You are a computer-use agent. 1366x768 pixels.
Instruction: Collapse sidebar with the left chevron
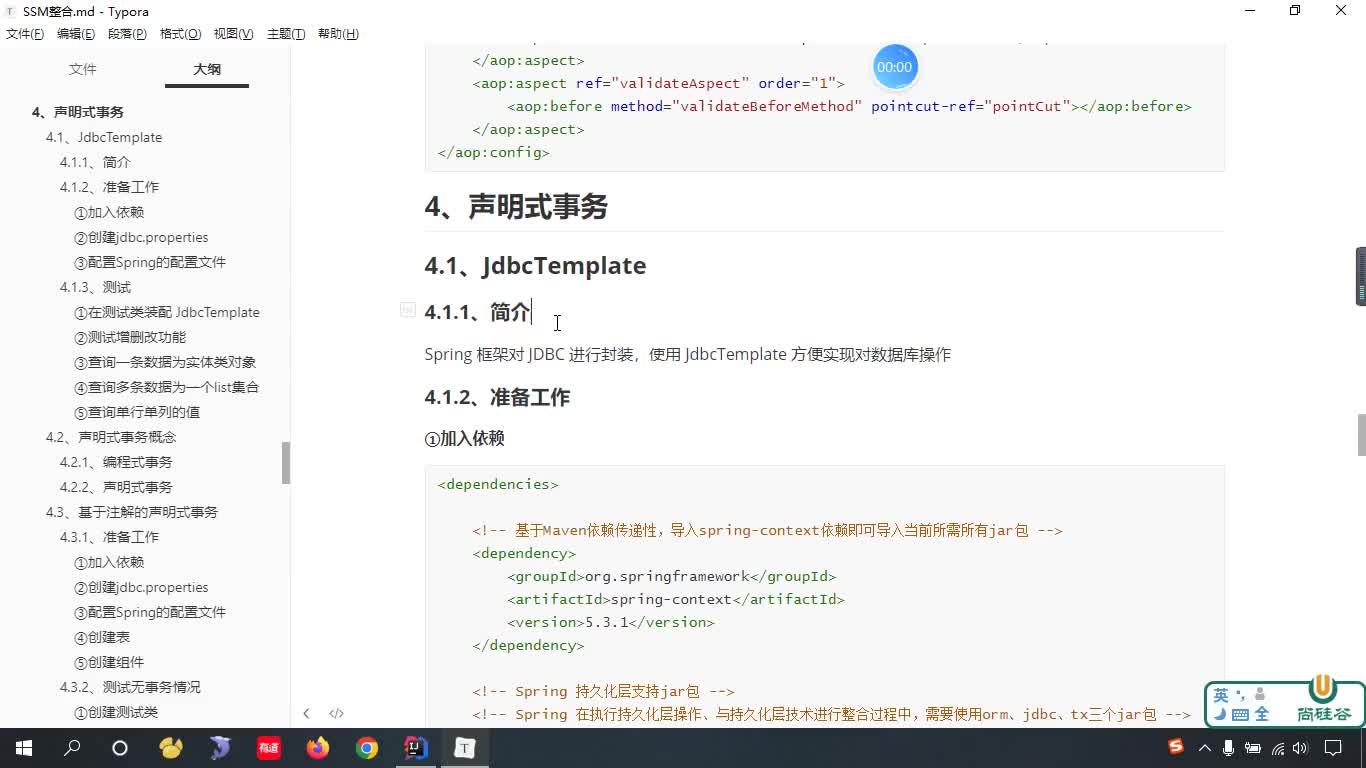click(x=306, y=713)
